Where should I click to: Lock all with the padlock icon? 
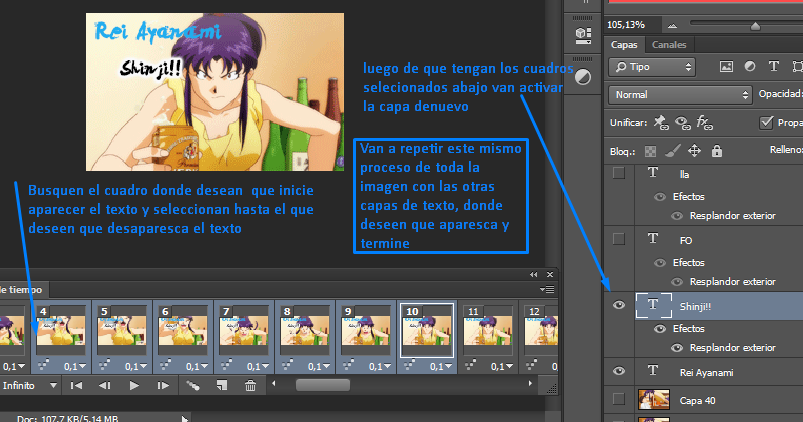pos(716,151)
